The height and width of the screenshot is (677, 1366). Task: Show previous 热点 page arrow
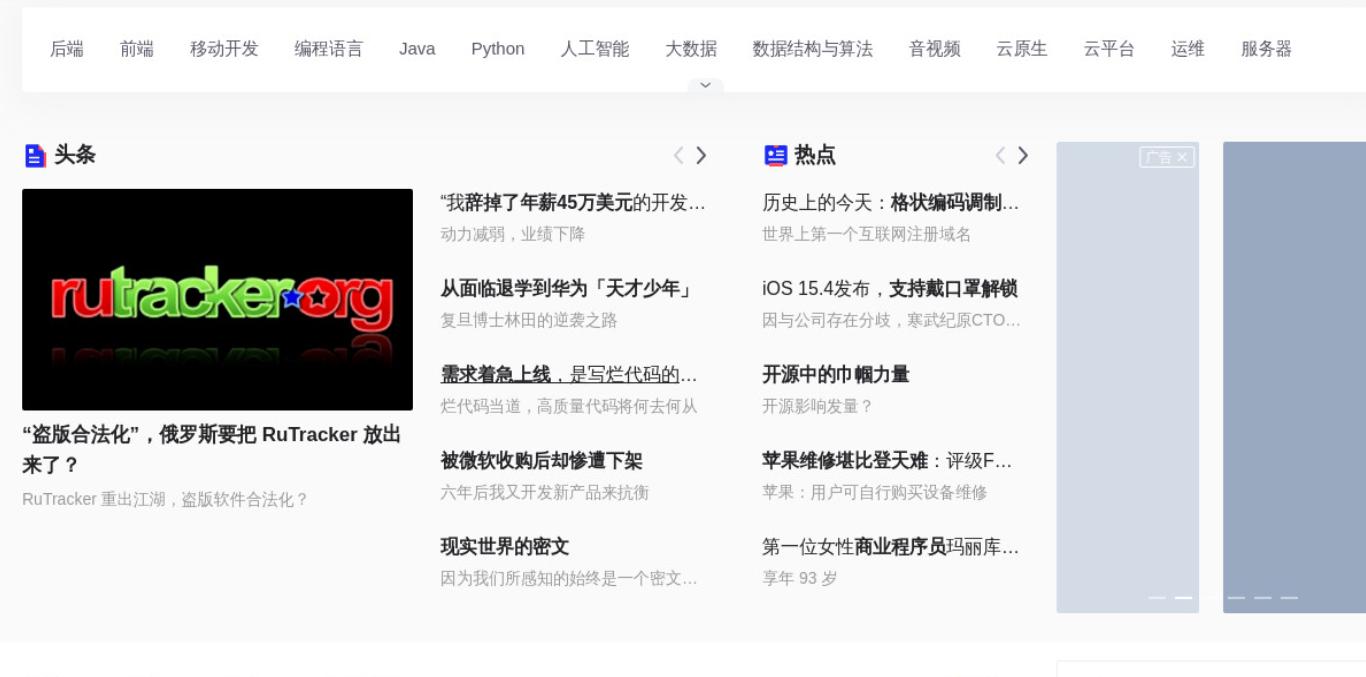click(x=1001, y=155)
